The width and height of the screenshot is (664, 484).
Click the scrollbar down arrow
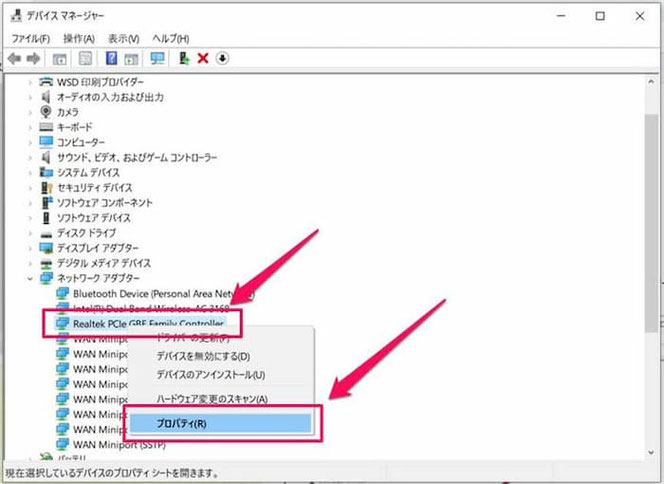click(650, 453)
